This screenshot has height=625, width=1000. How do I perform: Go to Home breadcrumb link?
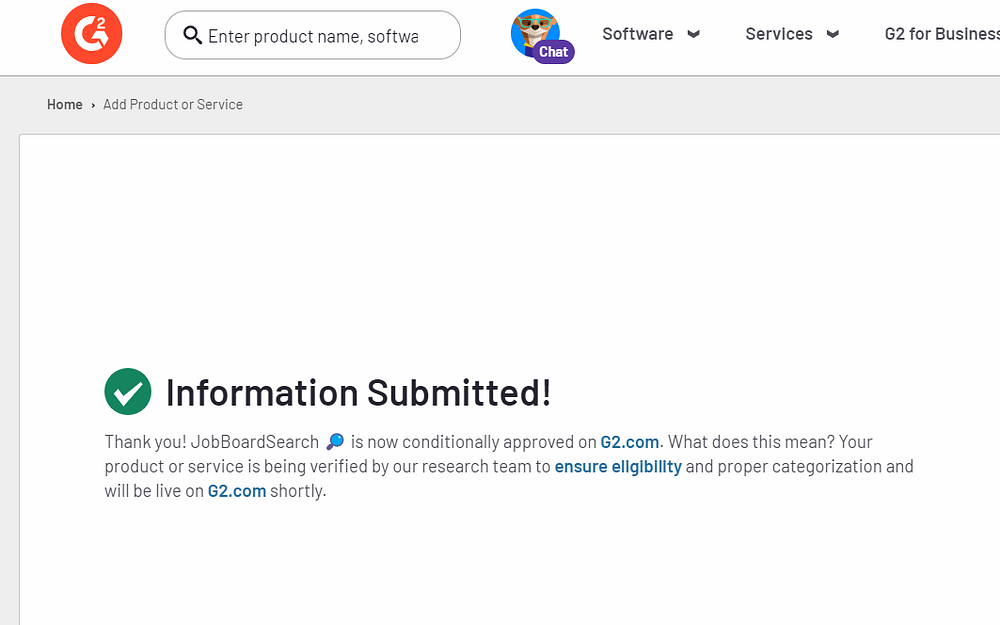point(65,104)
